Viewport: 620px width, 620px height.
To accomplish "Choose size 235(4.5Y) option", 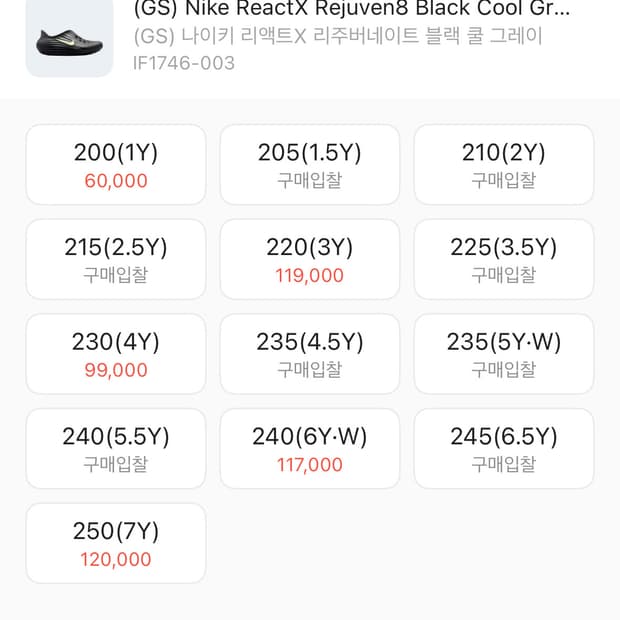I will [310, 354].
